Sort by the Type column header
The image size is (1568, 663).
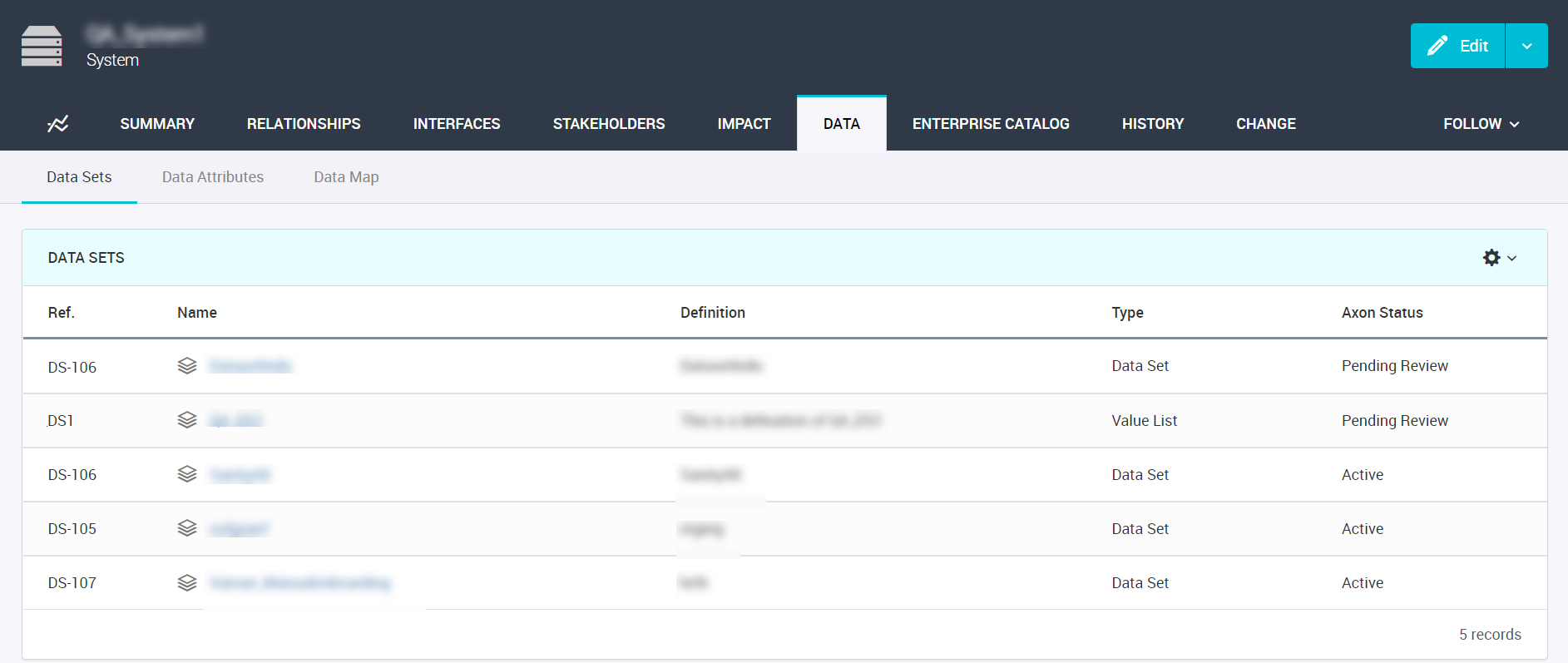click(x=1128, y=313)
